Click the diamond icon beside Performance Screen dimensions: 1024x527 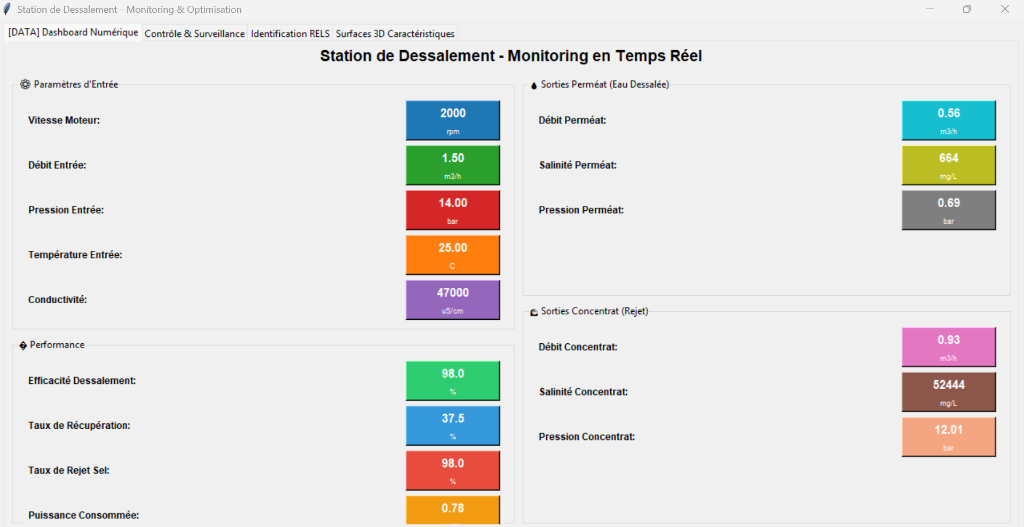pyautogui.click(x=24, y=345)
